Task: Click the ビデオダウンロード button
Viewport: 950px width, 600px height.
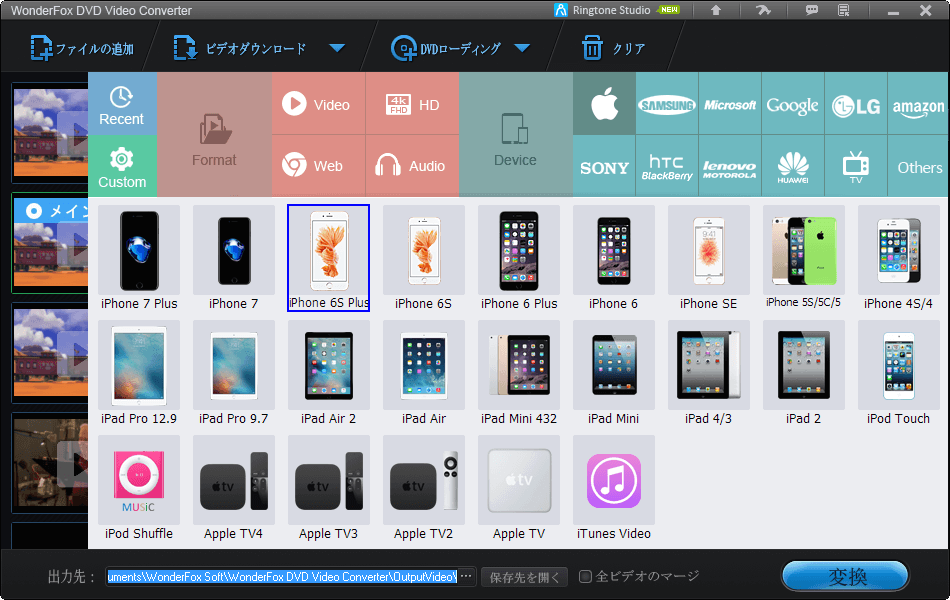Action: tap(240, 48)
